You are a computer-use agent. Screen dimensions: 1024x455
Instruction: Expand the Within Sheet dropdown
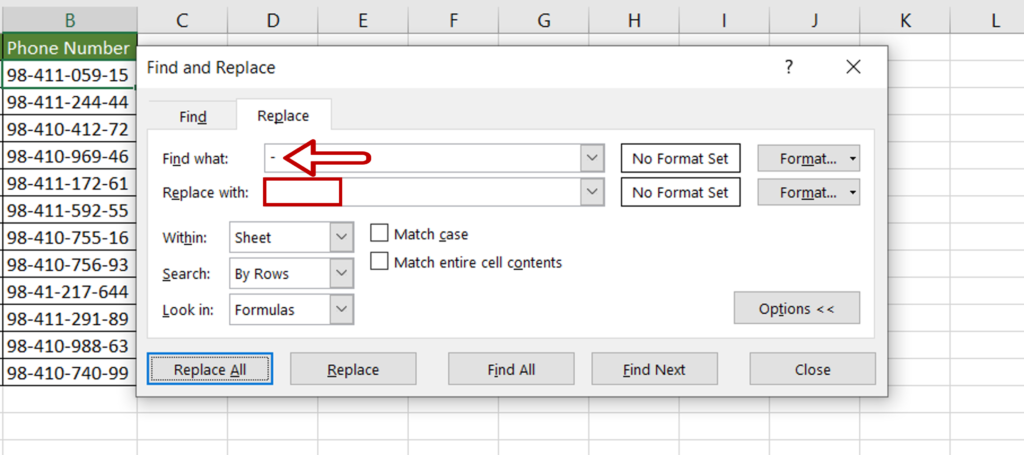click(x=342, y=237)
